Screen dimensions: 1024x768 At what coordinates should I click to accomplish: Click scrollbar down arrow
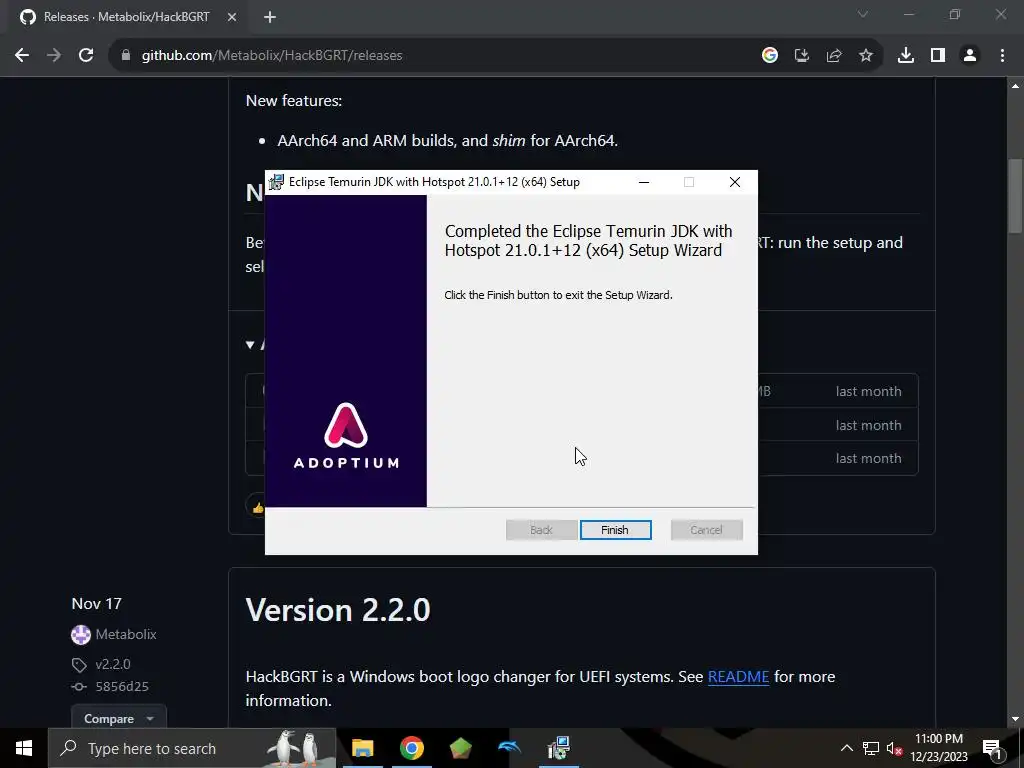click(x=1014, y=720)
